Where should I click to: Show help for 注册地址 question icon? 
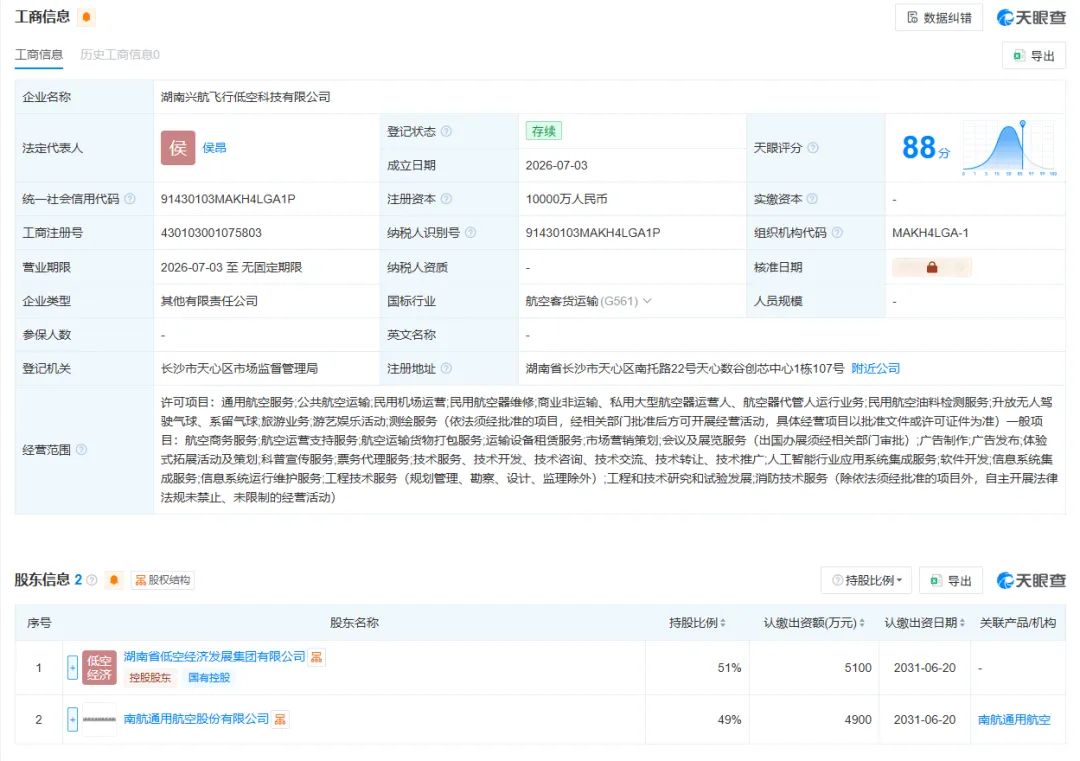446,368
